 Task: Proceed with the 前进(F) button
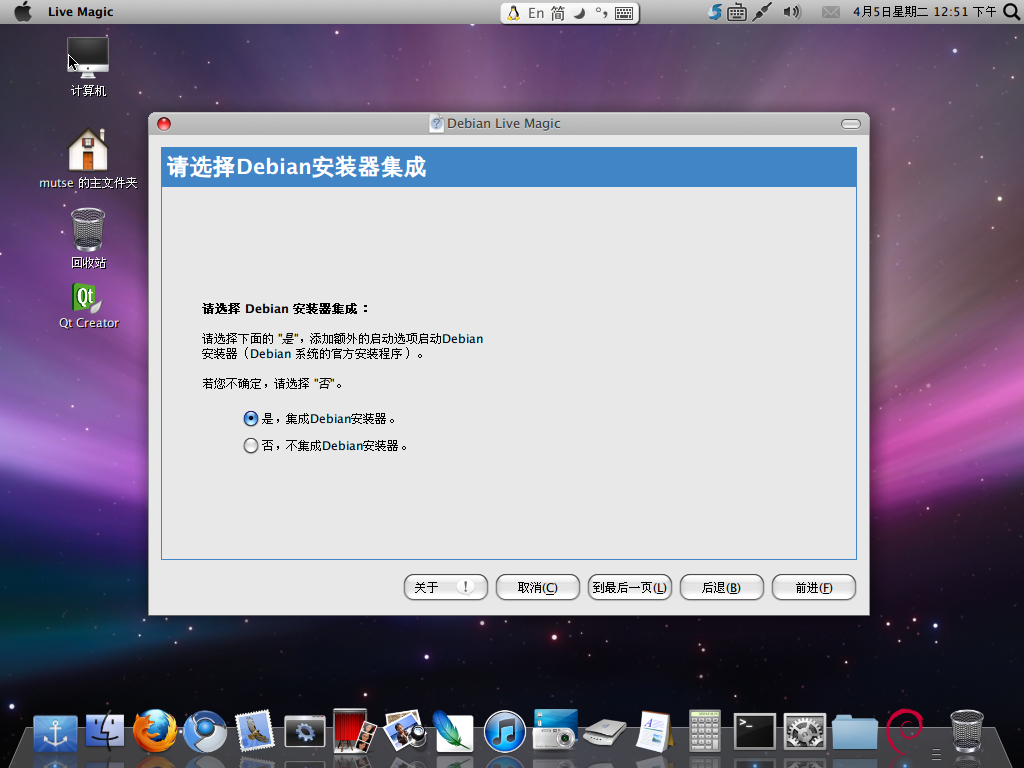coord(814,587)
